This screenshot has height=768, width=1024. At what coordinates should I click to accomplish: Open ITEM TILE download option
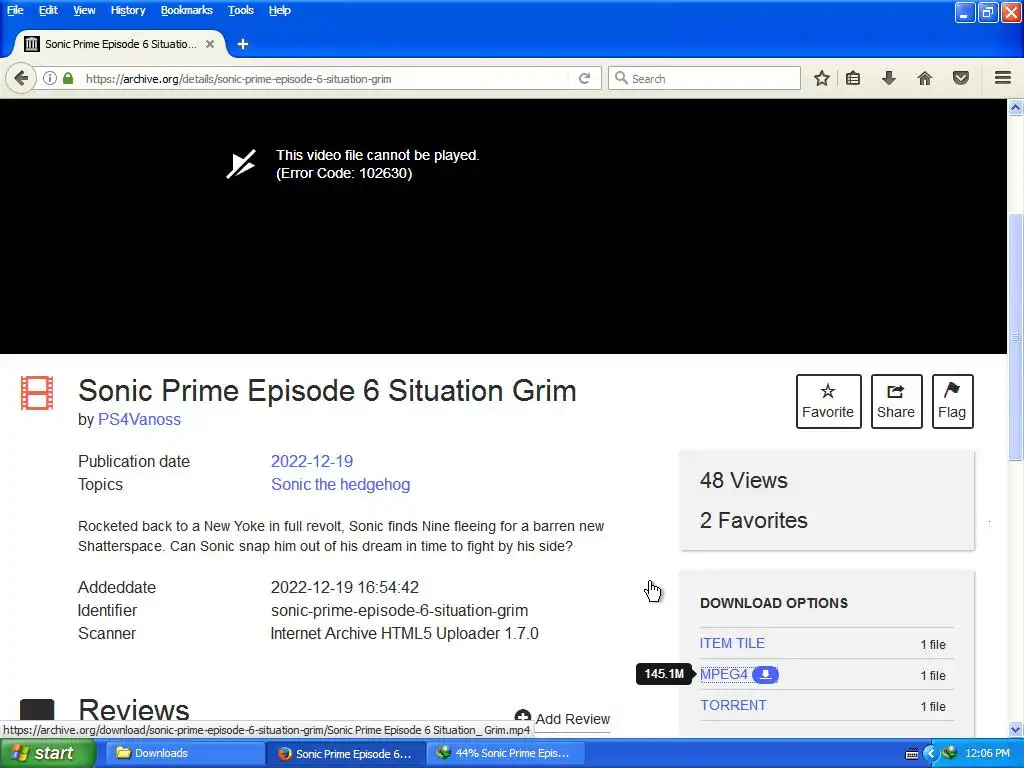(732, 643)
